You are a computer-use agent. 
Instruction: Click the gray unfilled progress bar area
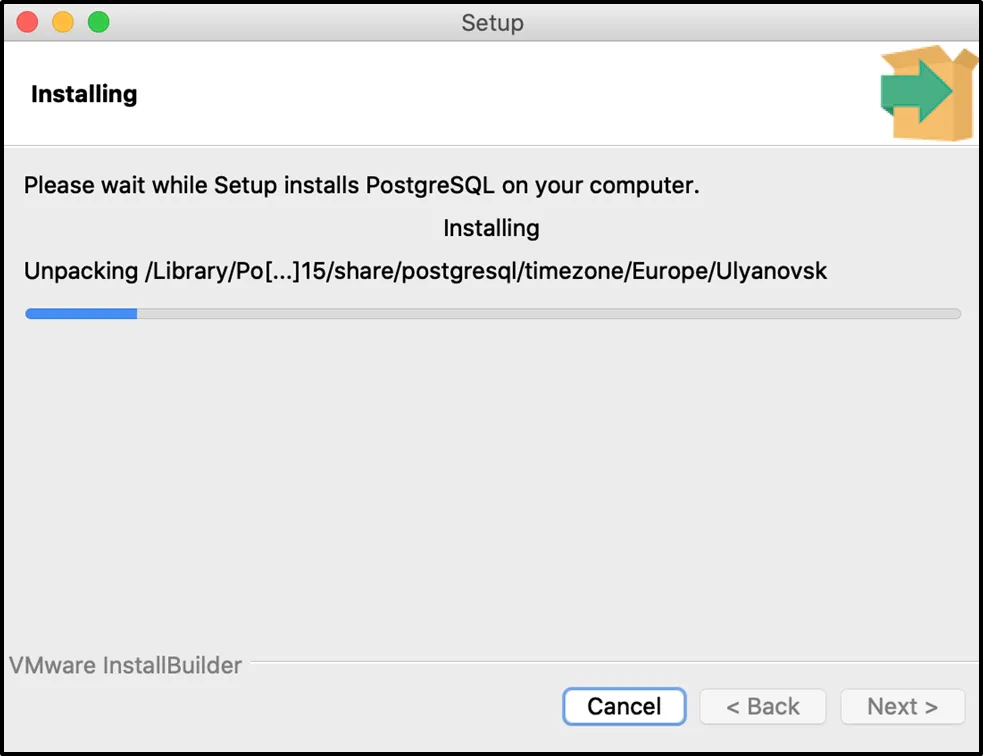pyautogui.click(x=548, y=313)
